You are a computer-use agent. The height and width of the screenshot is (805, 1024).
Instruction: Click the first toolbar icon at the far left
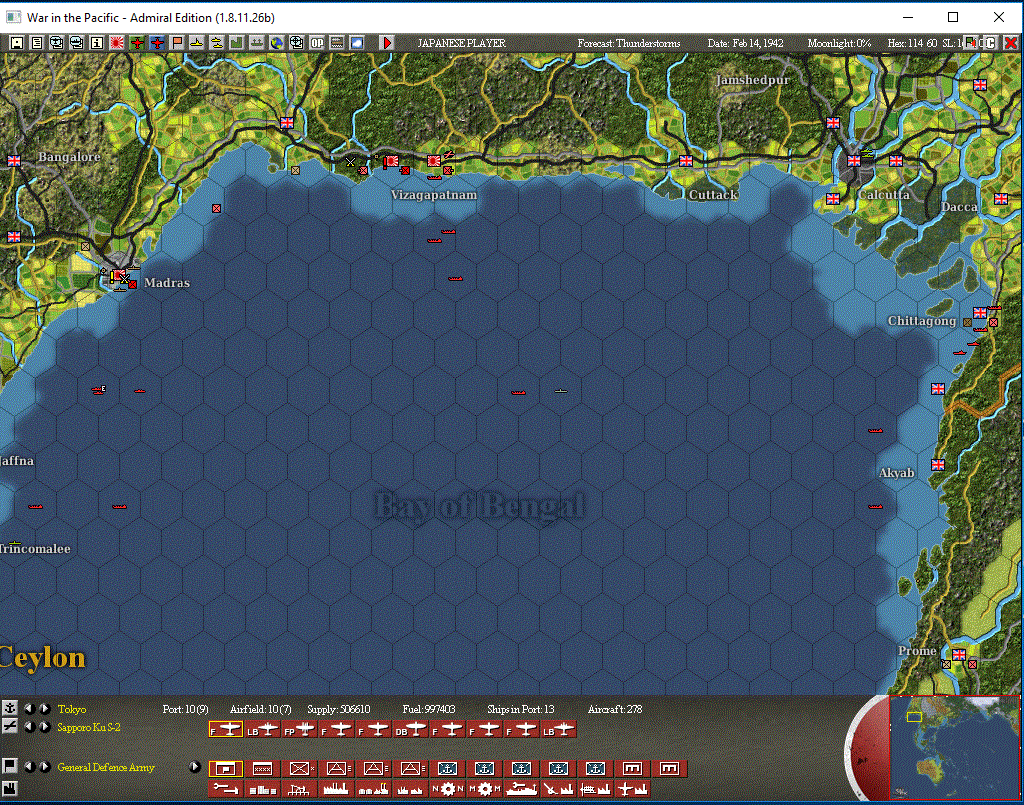(x=17, y=43)
